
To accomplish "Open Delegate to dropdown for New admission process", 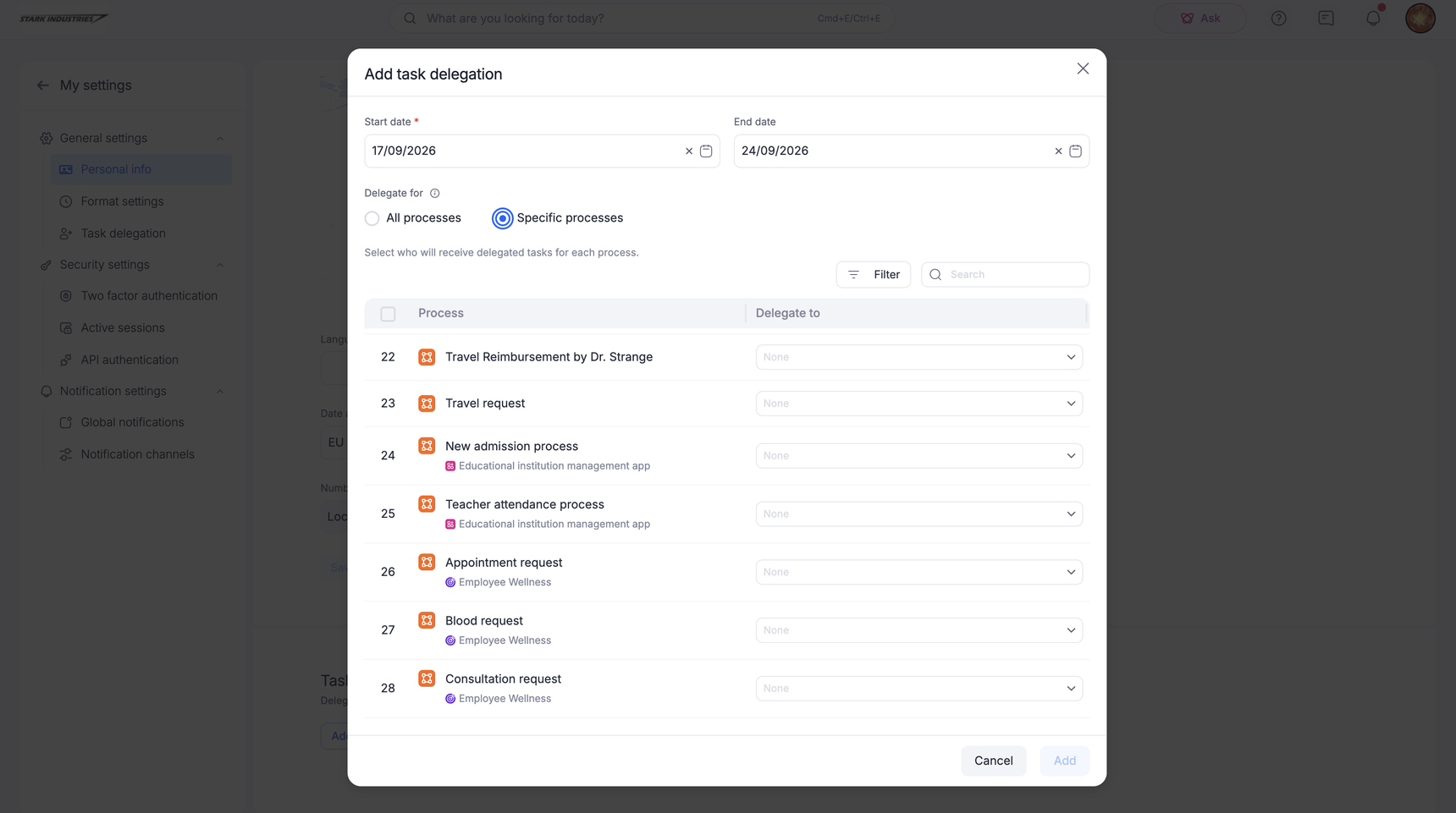I will (918, 456).
